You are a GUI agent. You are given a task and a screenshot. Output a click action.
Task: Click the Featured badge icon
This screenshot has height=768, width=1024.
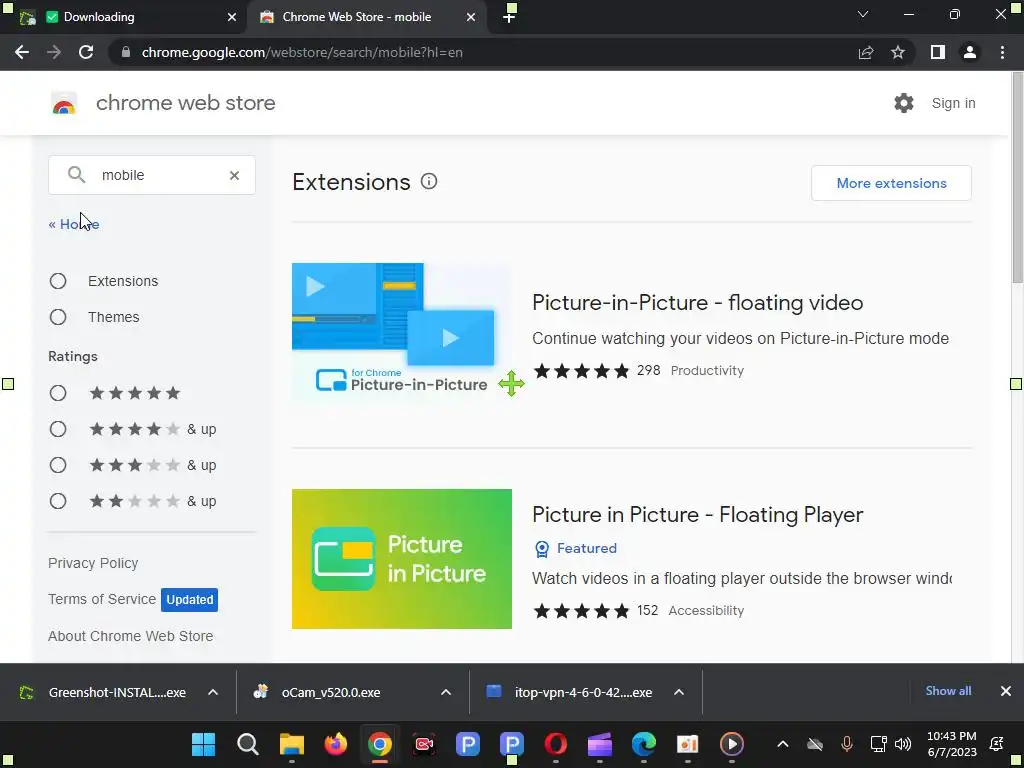point(542,549)
